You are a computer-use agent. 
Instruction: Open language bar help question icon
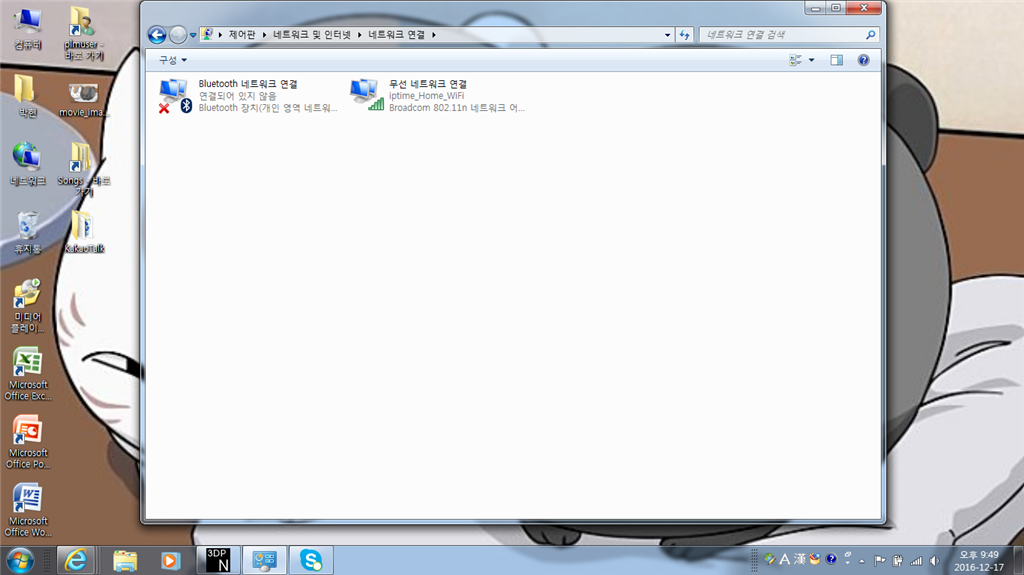tap(831, 559)
